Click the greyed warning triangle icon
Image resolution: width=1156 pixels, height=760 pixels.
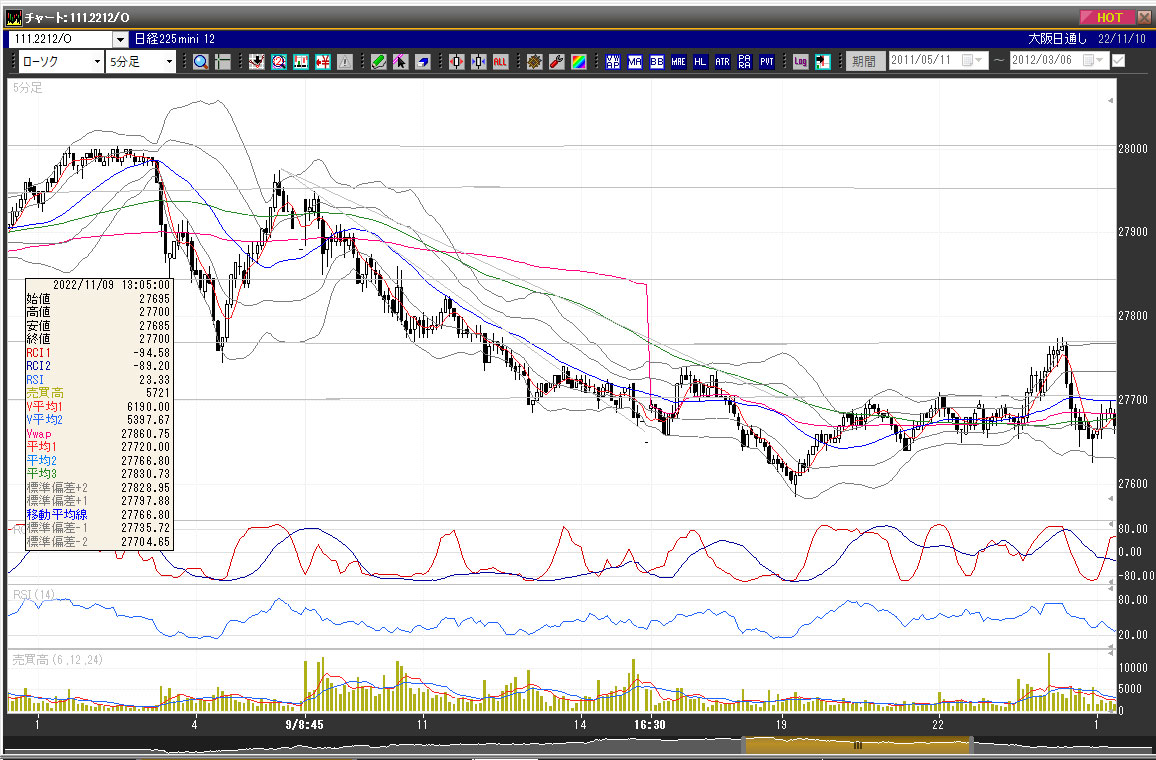coord(345,62)
